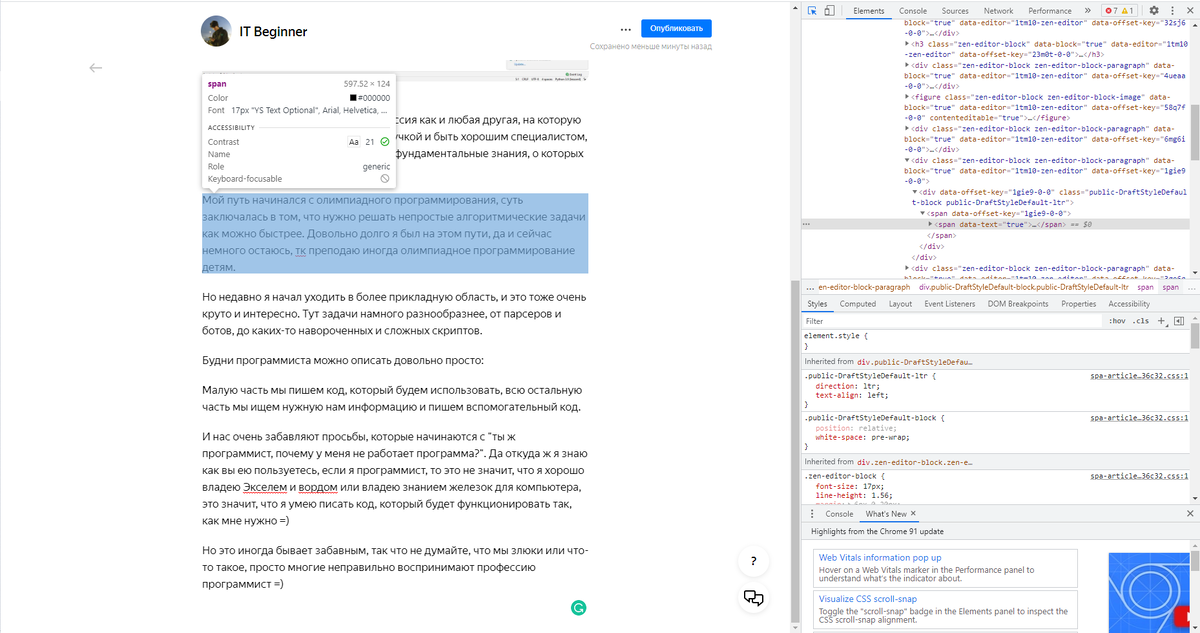Click the text 'Сохранено меньше минуты назад'
The width and height of the screenshot is (1200, 633).
click(650, 46)
